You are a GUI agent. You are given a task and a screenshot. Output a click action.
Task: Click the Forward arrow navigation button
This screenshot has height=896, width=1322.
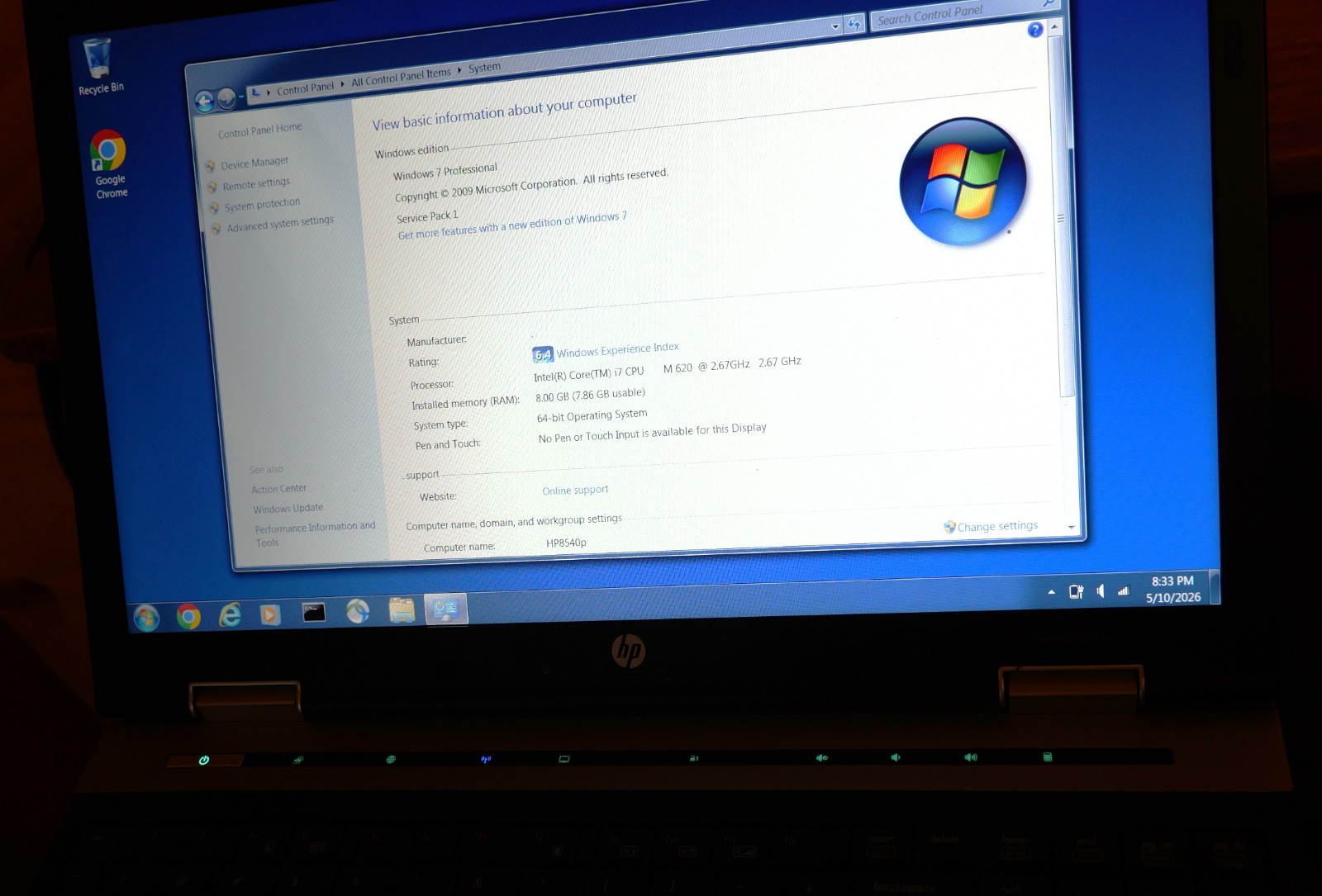(226, 99)
